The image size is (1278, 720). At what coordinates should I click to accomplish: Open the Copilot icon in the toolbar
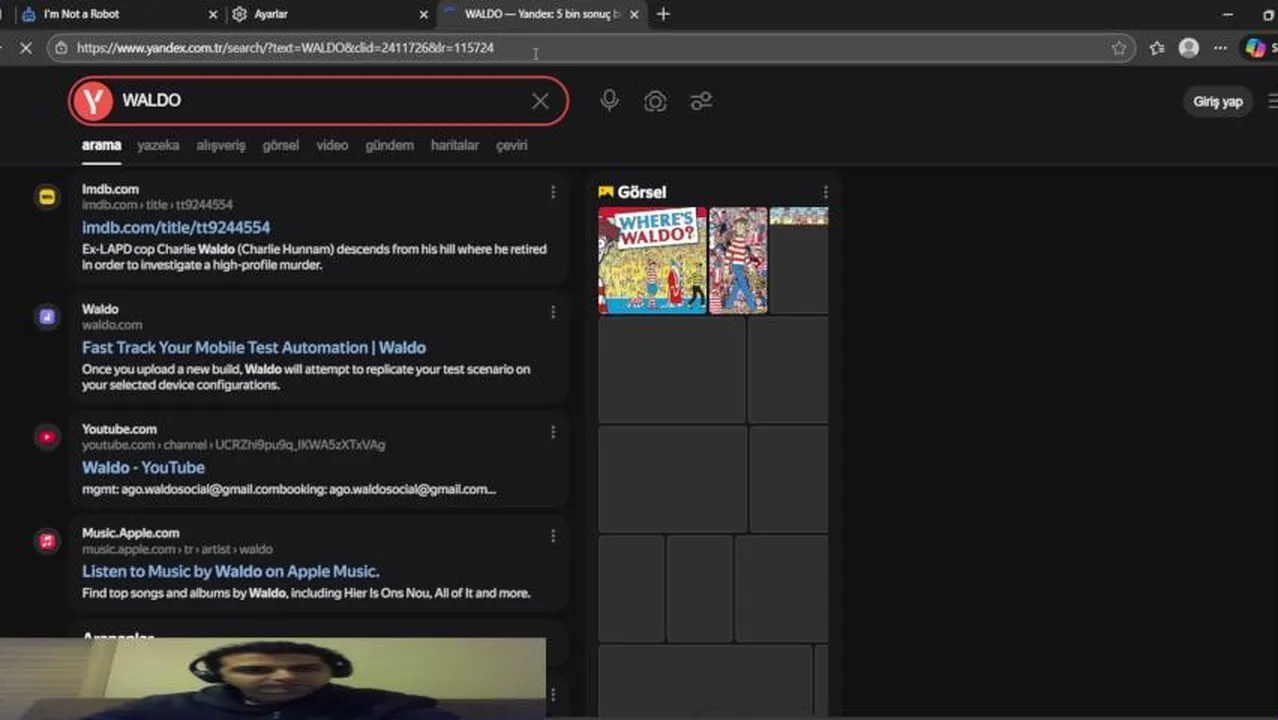click(x=1255, y=47)
